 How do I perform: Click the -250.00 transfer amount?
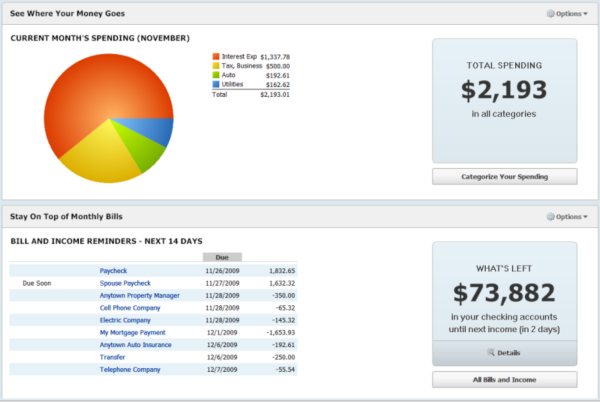point(284,357)
